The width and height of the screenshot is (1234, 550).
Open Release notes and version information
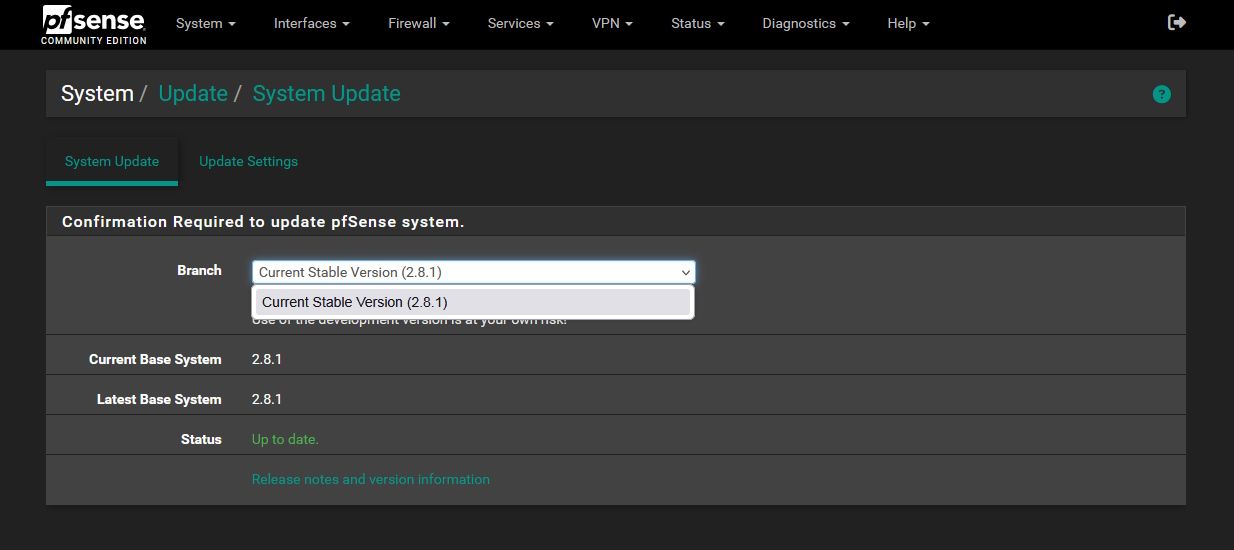click(370, 479)
